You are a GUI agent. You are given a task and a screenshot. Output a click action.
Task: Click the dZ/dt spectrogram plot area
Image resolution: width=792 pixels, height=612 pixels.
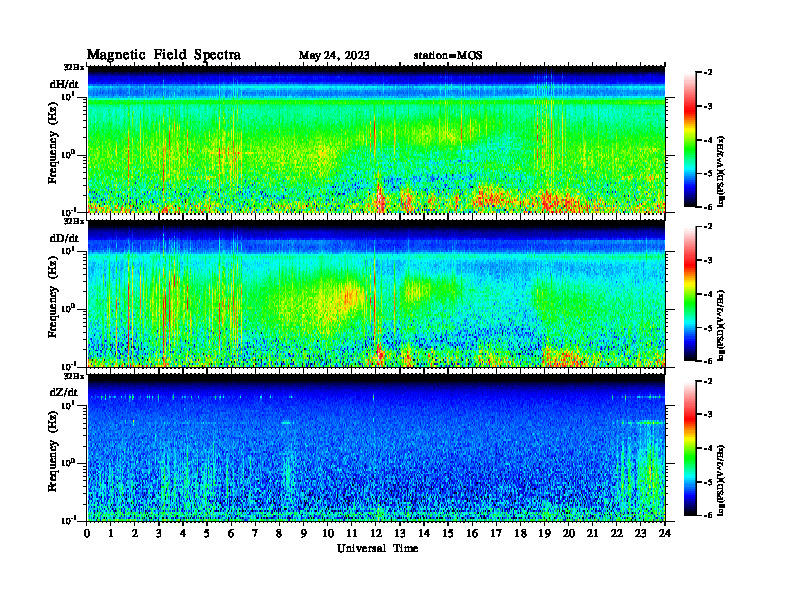point(376,447)
